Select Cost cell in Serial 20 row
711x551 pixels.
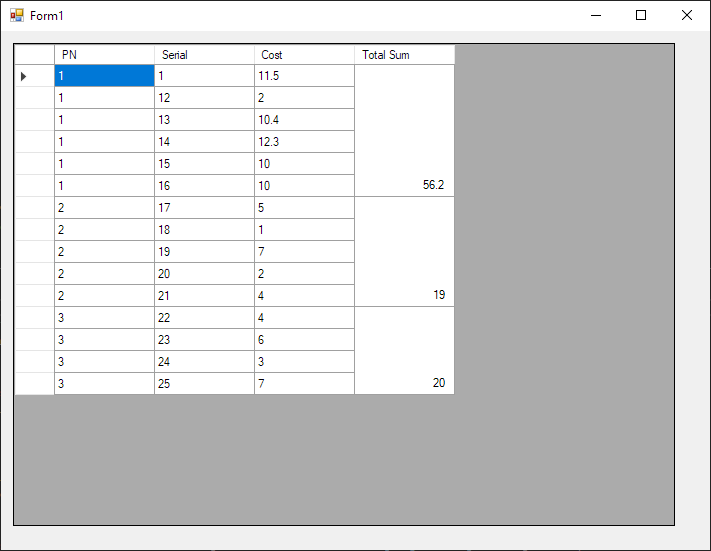(x=304, y=273)
